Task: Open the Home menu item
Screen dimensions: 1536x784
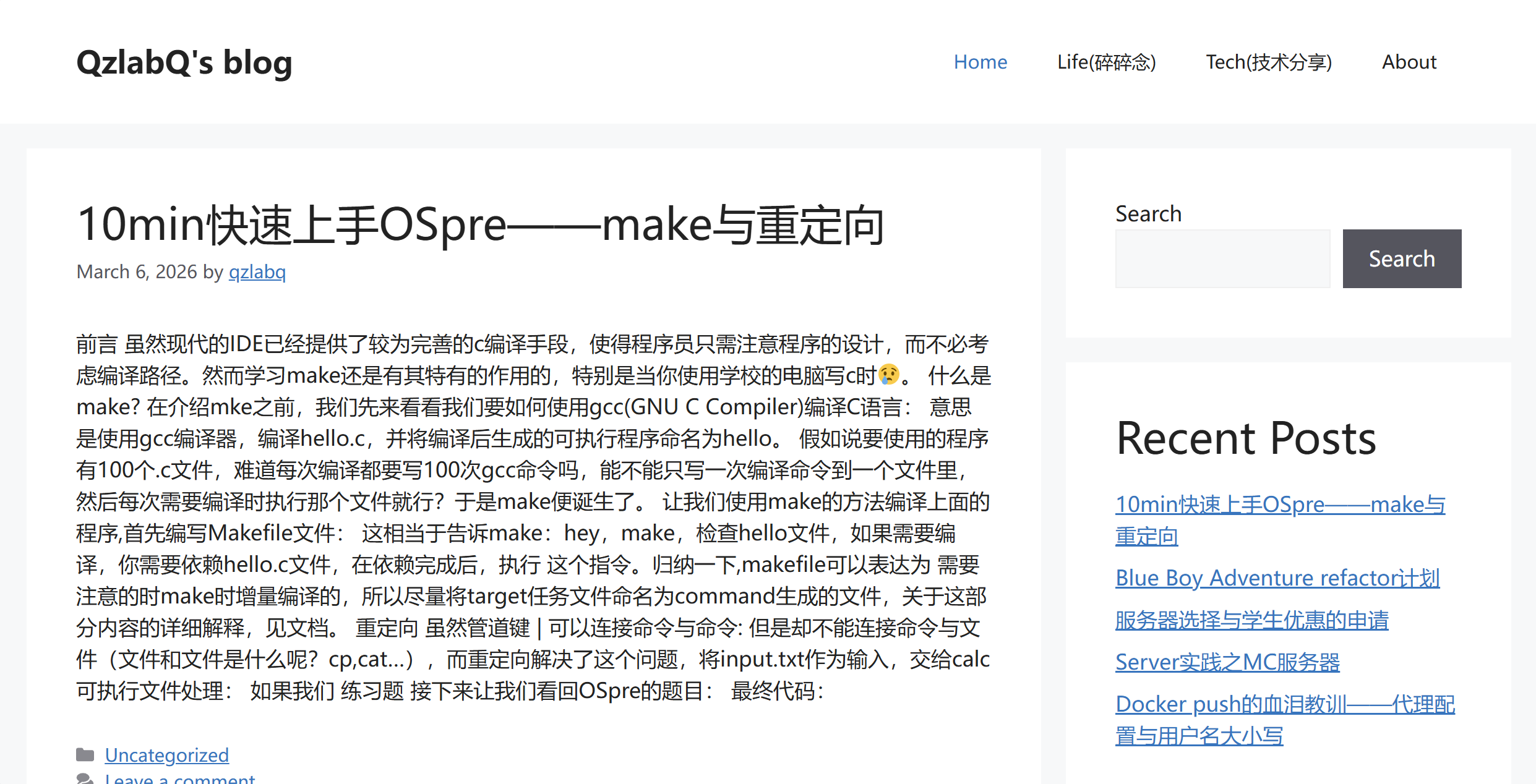Action: point(980,62)
